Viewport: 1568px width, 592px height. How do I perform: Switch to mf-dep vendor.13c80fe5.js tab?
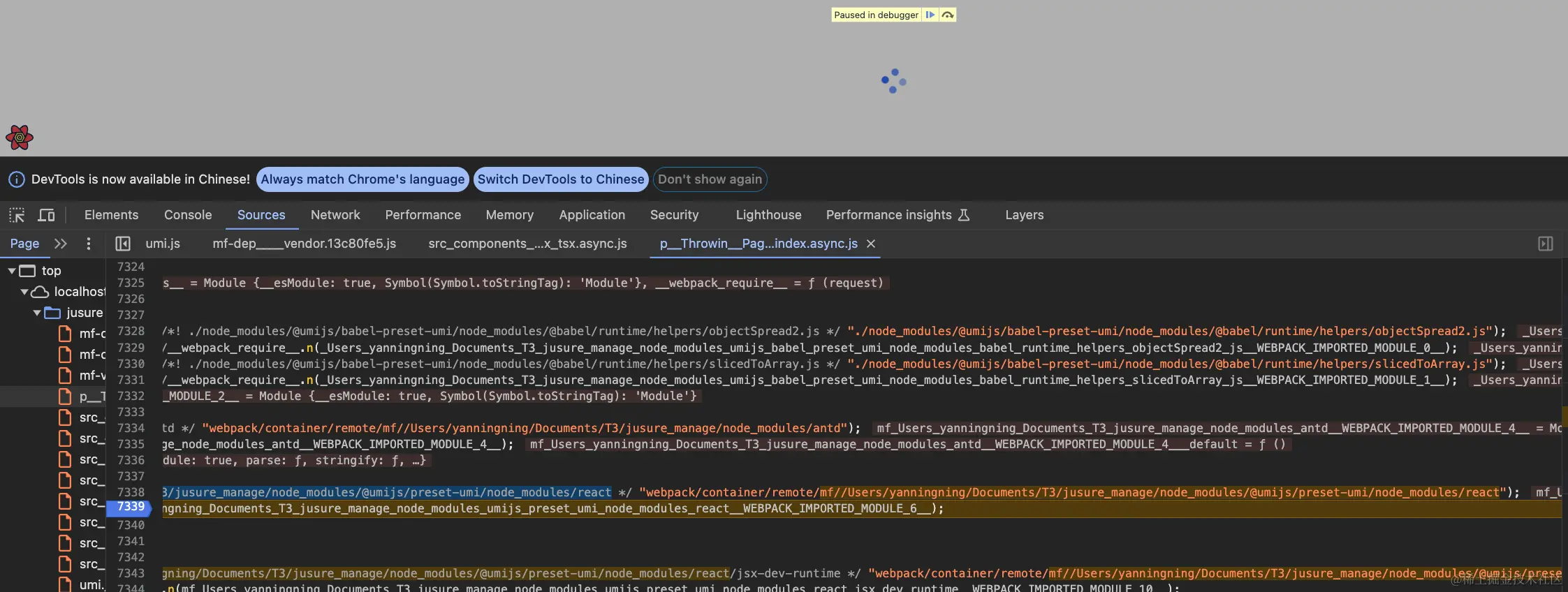tap(305, 244)
